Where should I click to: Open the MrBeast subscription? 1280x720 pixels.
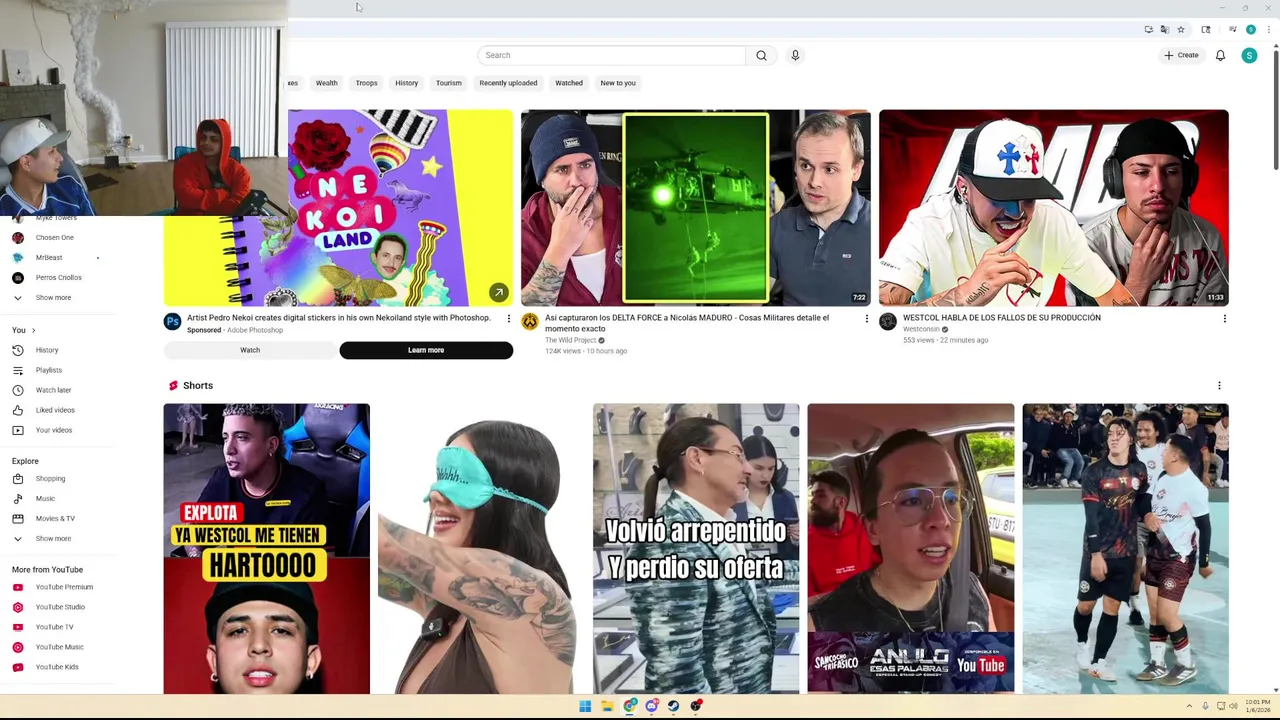(58, 257)
